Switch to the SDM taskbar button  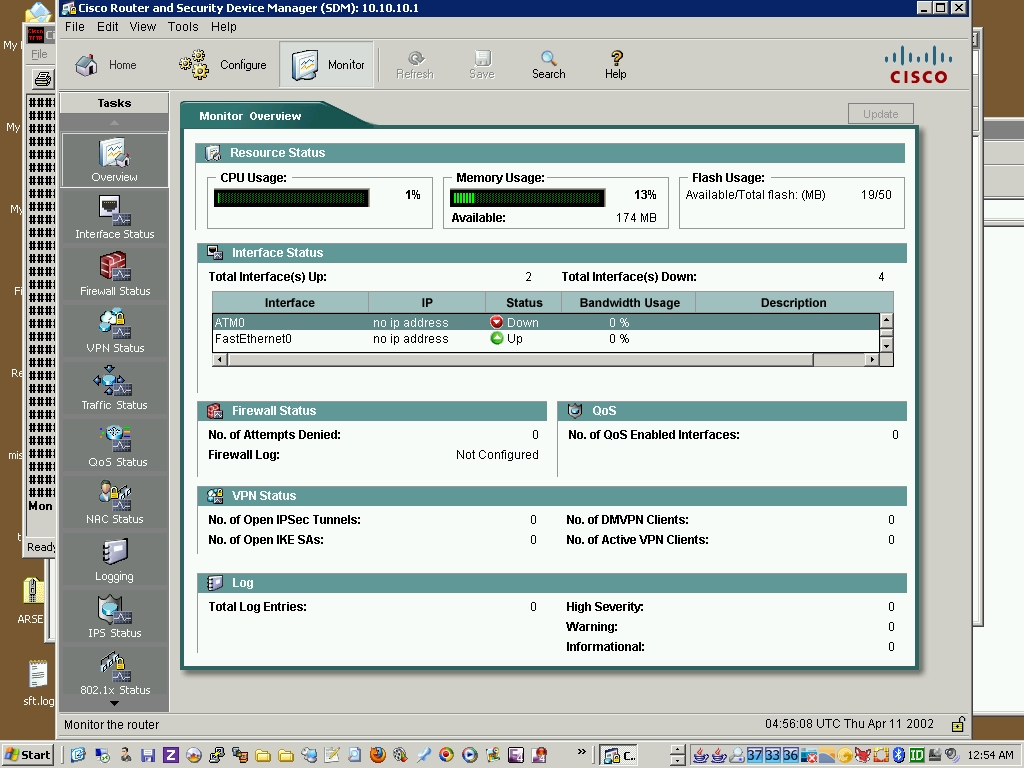[x=618, y=756]
